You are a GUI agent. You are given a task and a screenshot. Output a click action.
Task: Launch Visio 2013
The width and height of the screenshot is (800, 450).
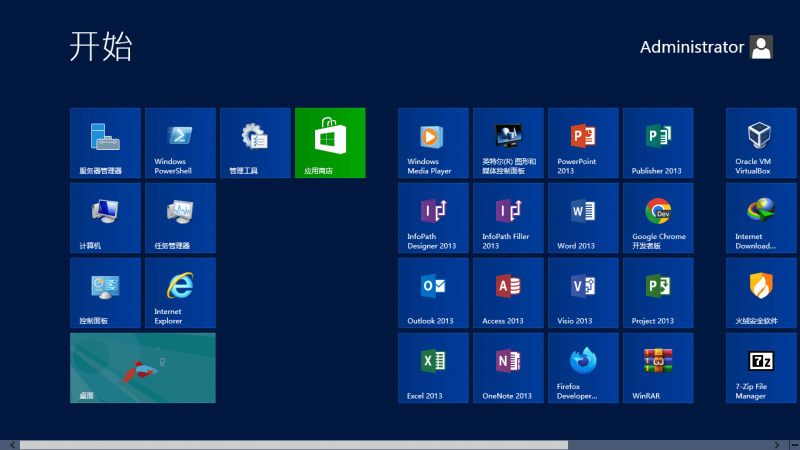pyautogui.click(x=583, y=293)
